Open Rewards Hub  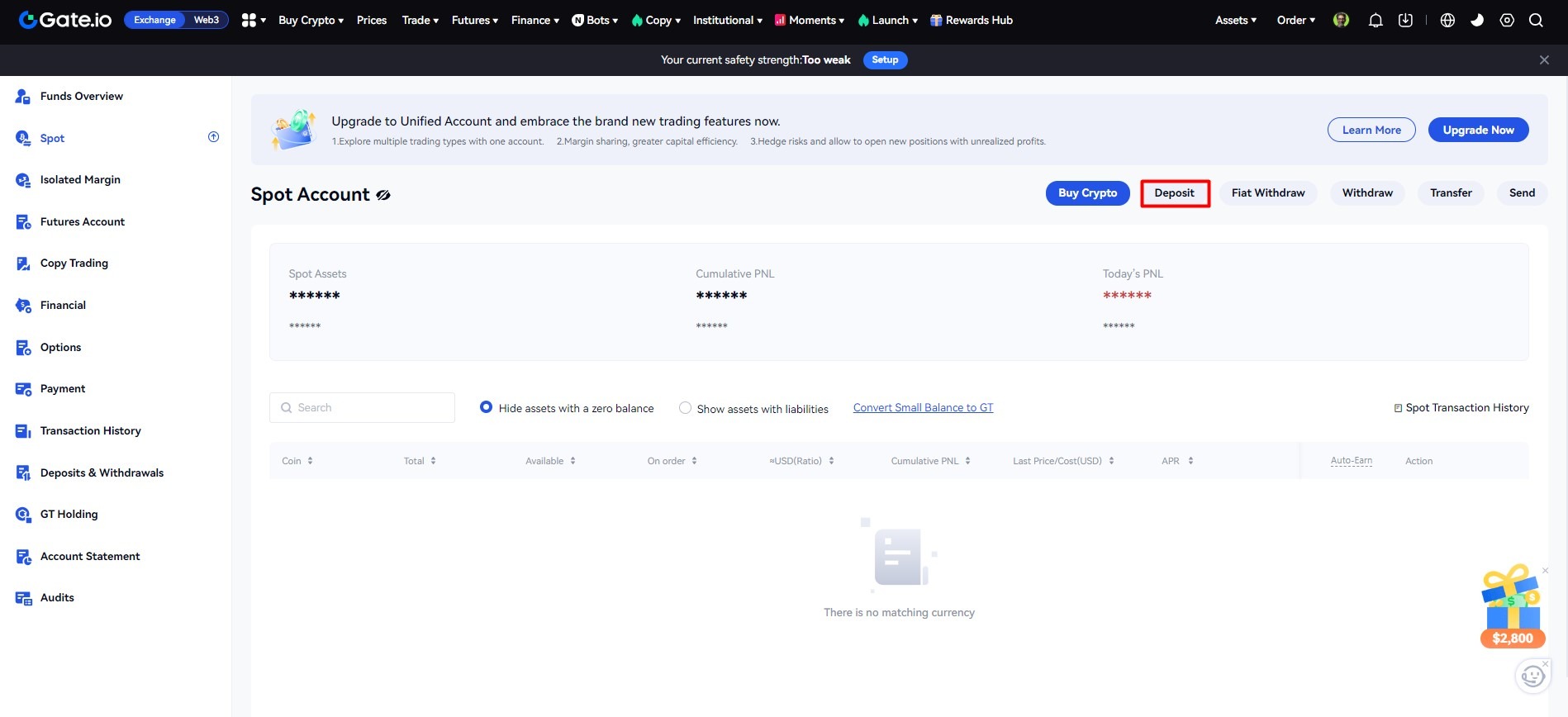[972, 20]
